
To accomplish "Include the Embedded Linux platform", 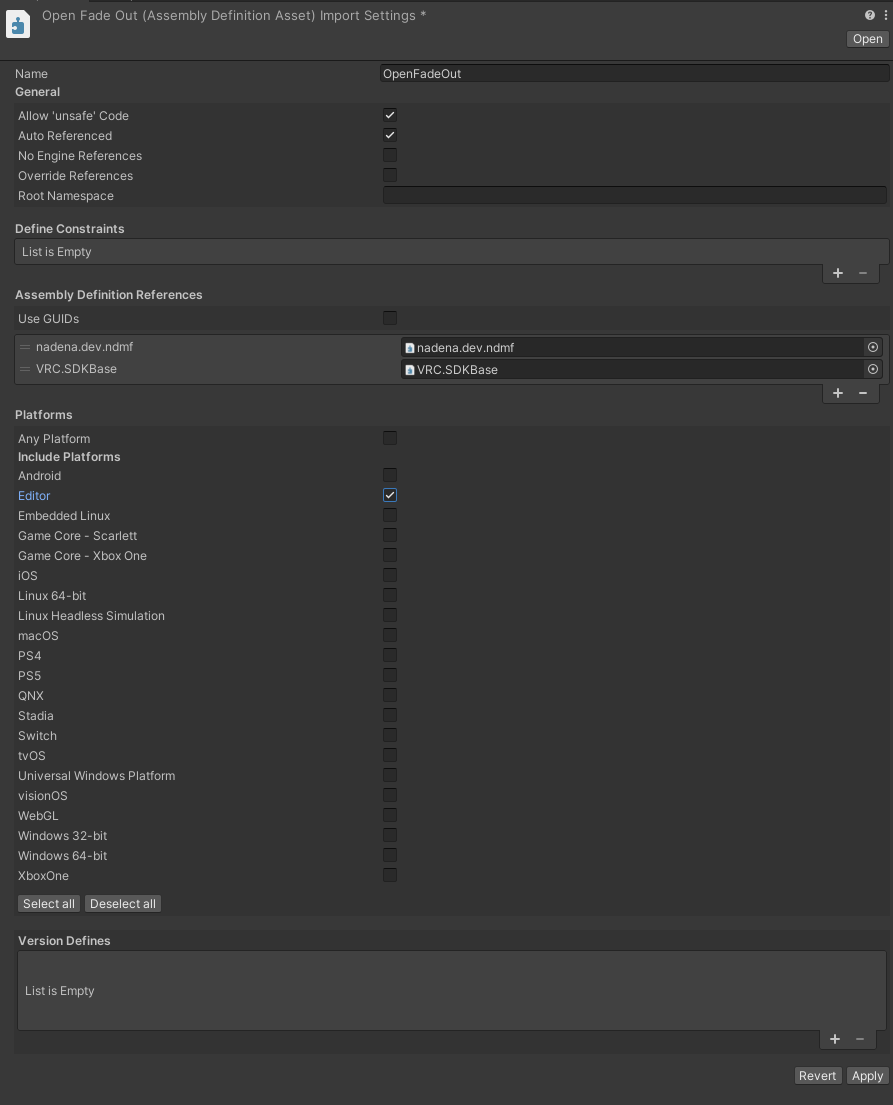I will [x=390, y=515].
